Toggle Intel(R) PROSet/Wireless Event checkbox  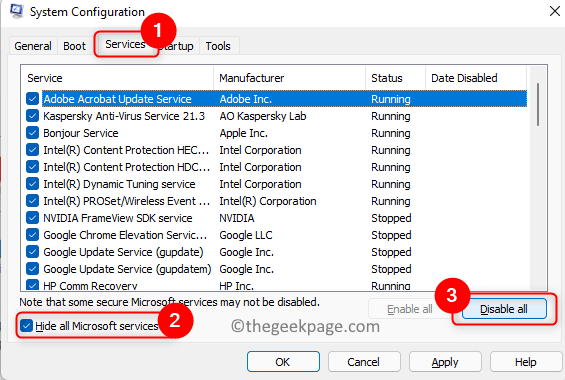(x=32, y=201)
